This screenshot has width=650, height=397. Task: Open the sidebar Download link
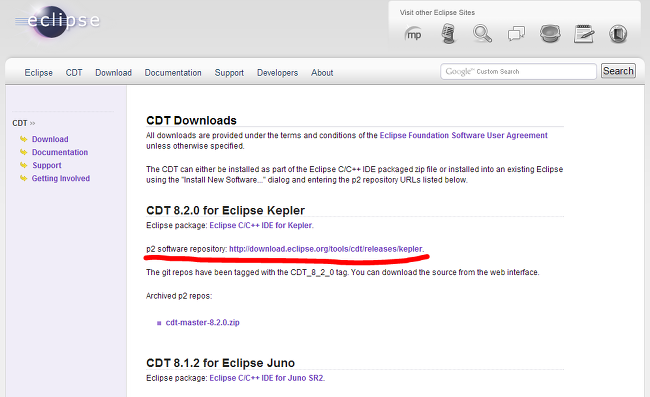point(50,139)
